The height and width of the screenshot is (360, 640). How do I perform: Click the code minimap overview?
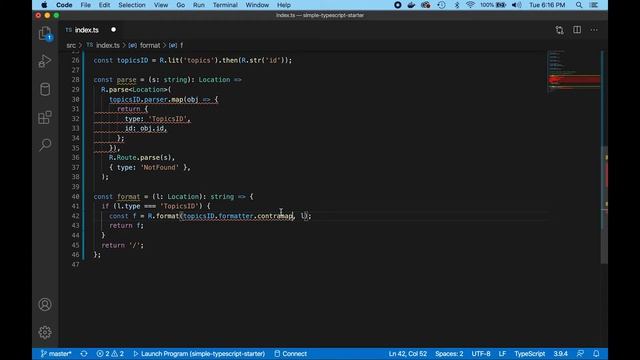click(x=573, y=73)
